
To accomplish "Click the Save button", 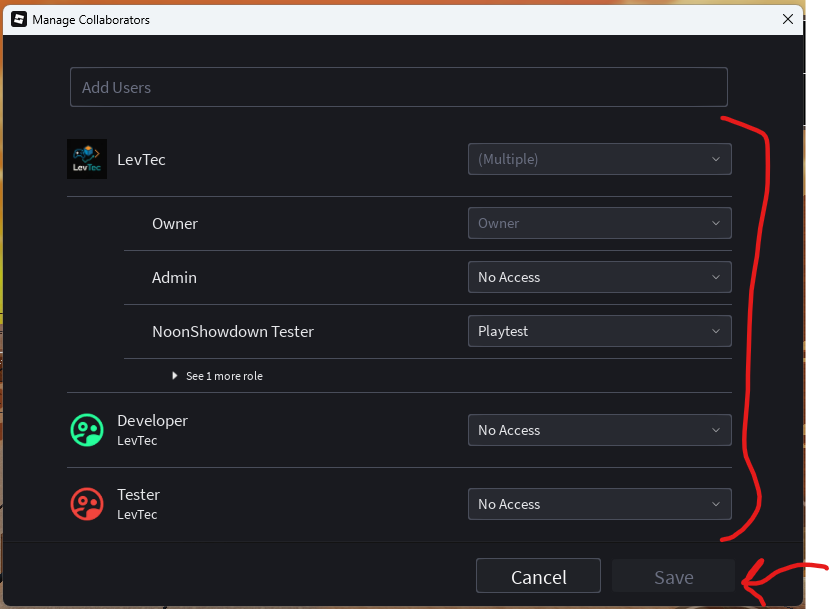I will (673, 576).
